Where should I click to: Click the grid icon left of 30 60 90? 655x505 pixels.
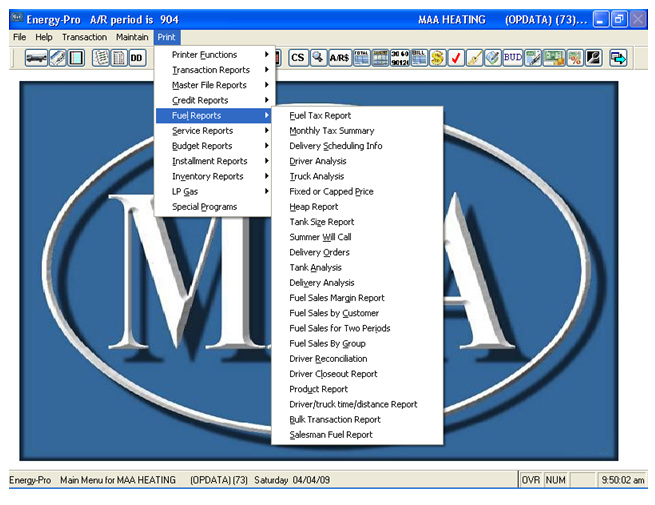pos(380,58)
